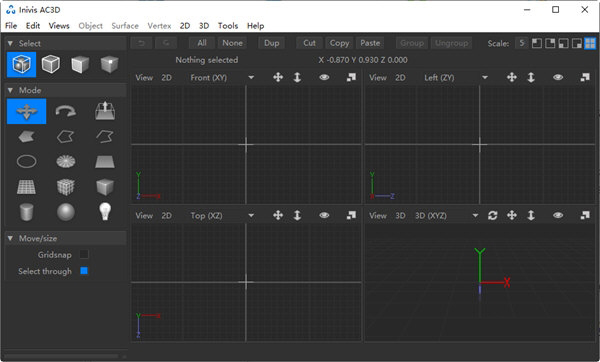
Task: Click the Dup duplicate button
Action: pos(272,43)
